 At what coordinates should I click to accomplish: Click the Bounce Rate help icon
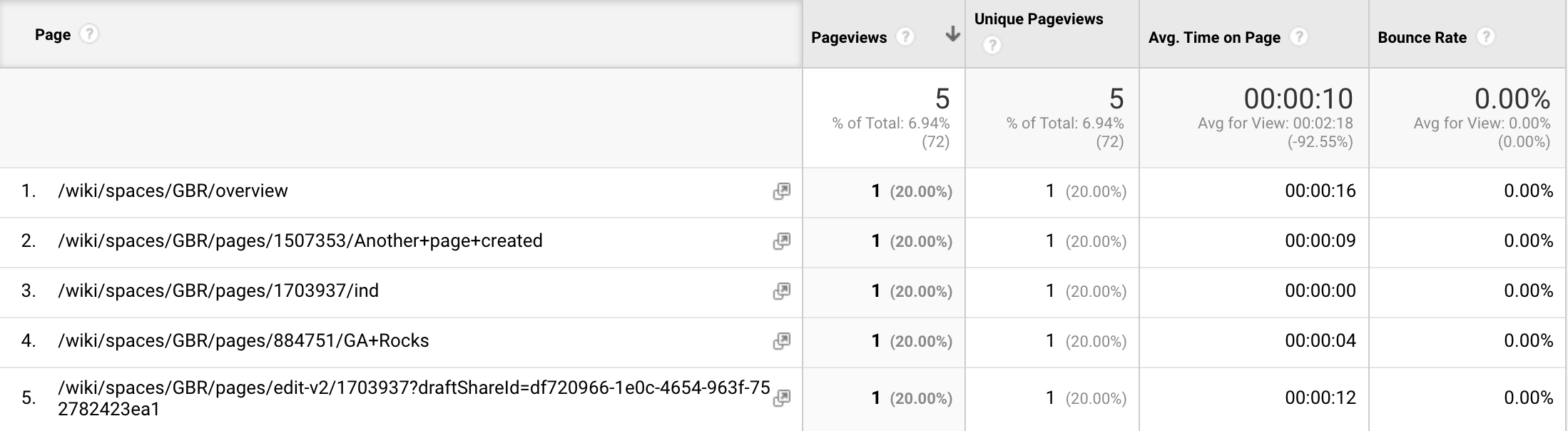click(x=1485, y=36)
